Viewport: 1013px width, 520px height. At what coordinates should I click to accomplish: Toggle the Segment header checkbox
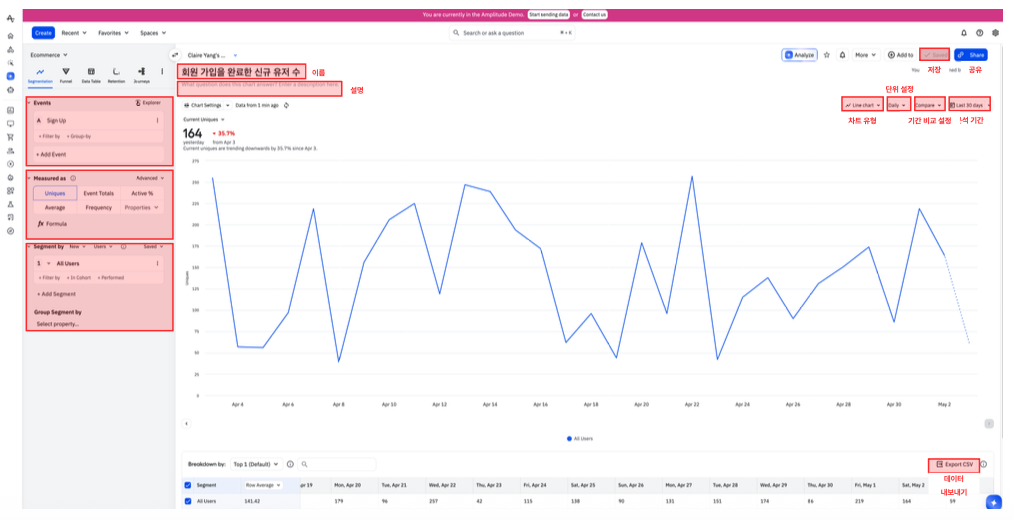(188, 485)
